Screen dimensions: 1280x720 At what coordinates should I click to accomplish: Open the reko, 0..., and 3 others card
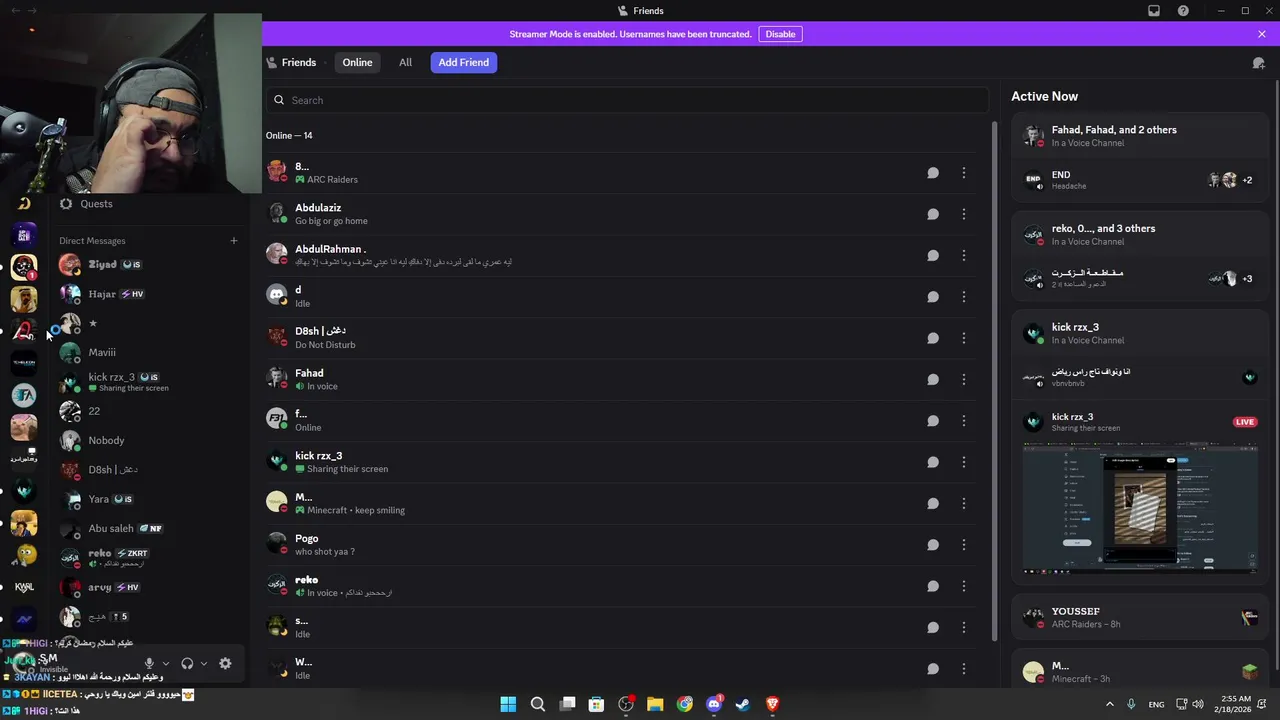click(x=1140, y=234)
